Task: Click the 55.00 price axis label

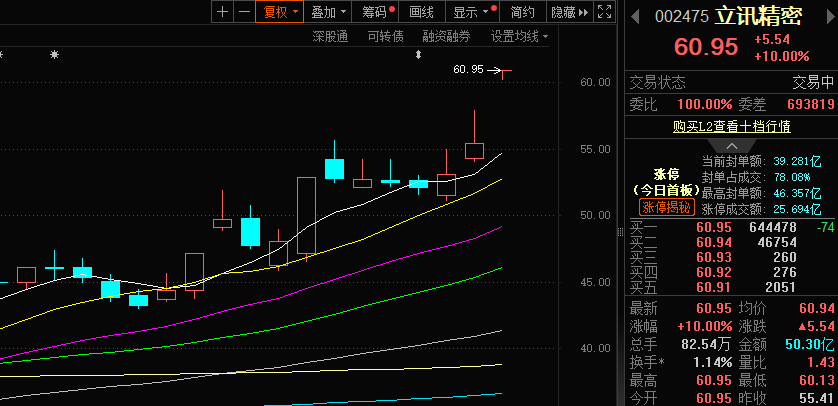Action: click(x=595, y=149)
